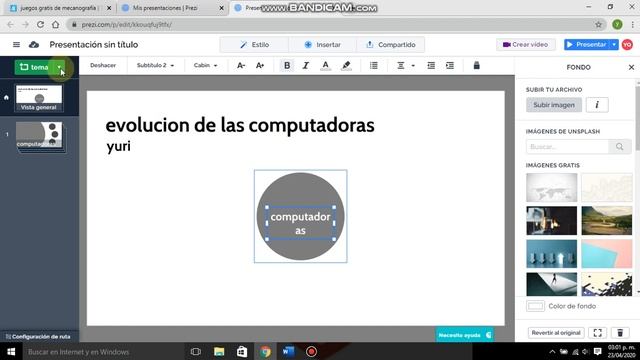Select the blue arrows background image
640x360 pixels.
click(551, 254)
